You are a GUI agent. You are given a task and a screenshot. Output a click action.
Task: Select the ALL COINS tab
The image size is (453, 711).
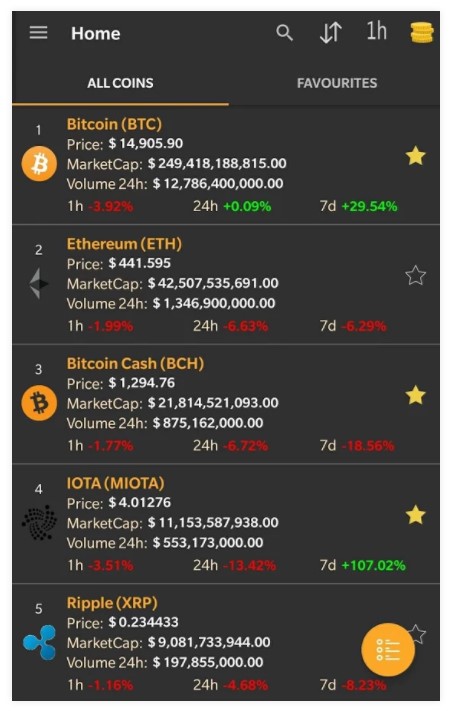[120, 83]
